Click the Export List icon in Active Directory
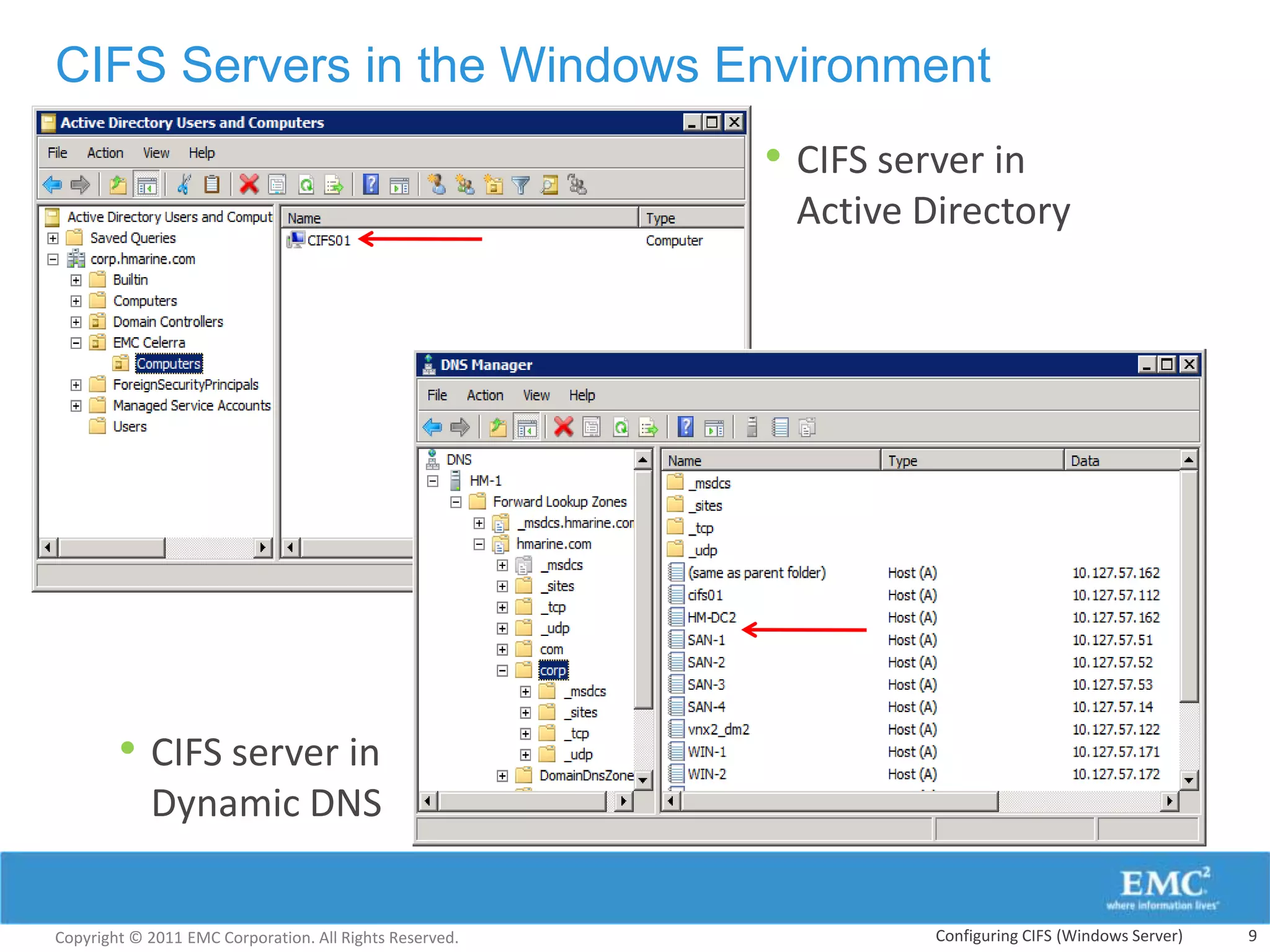This screenshot has height=952, width=1270. (x=334, y=185)
